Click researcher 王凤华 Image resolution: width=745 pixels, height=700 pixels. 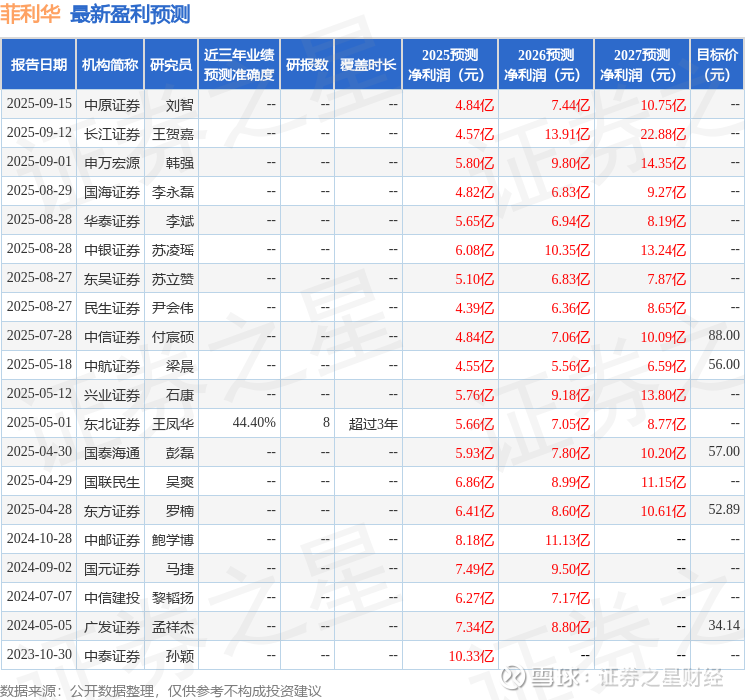[x=173, y=424]
